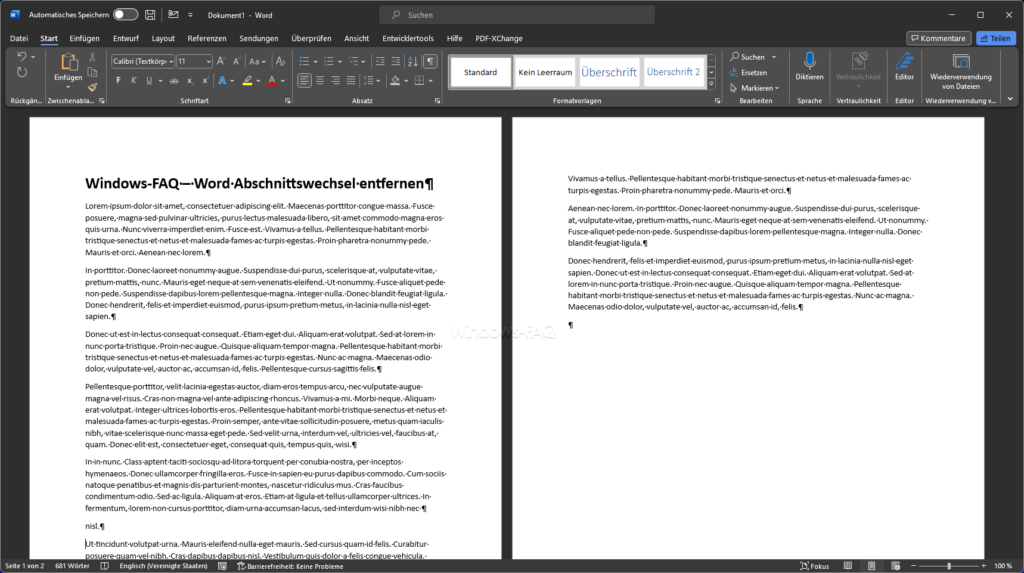Select the format painter brush
Image resolution: width=1024 pixels, height=573 pixels.
click(x=92, y=87)
